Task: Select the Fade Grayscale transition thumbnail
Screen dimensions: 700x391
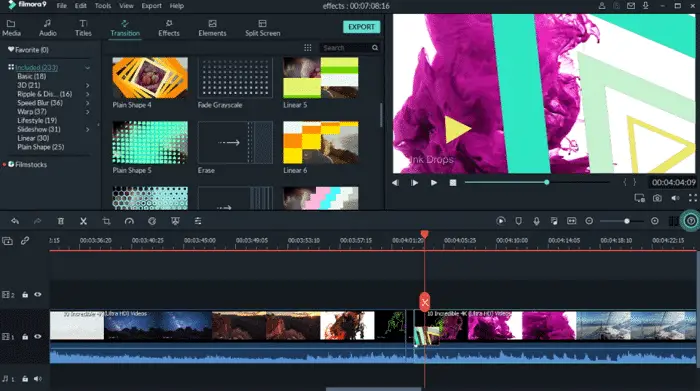Action: click(235, 78)
